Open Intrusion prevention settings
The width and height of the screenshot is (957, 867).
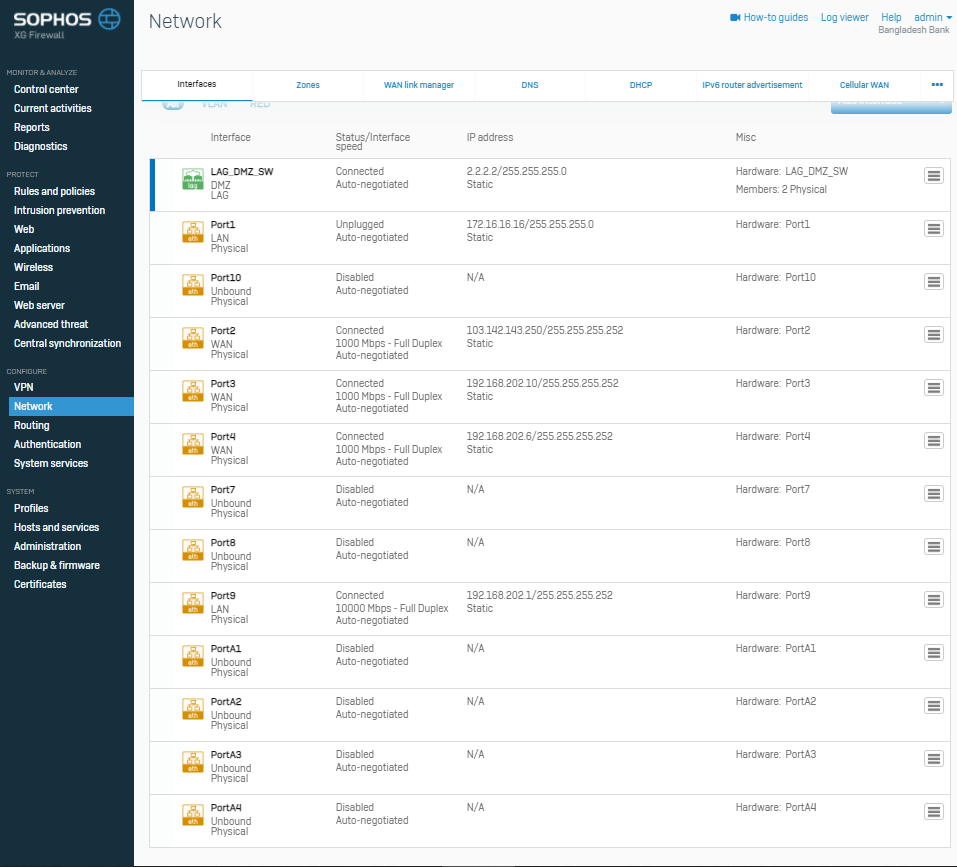point(60,210)
